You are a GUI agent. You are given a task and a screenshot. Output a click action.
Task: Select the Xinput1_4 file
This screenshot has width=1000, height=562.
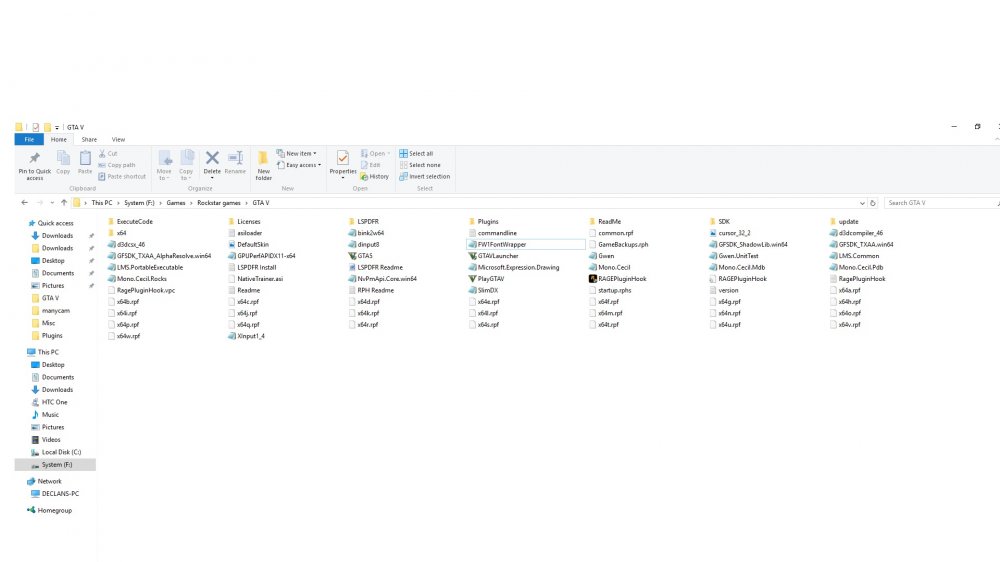tap(246, 336)
